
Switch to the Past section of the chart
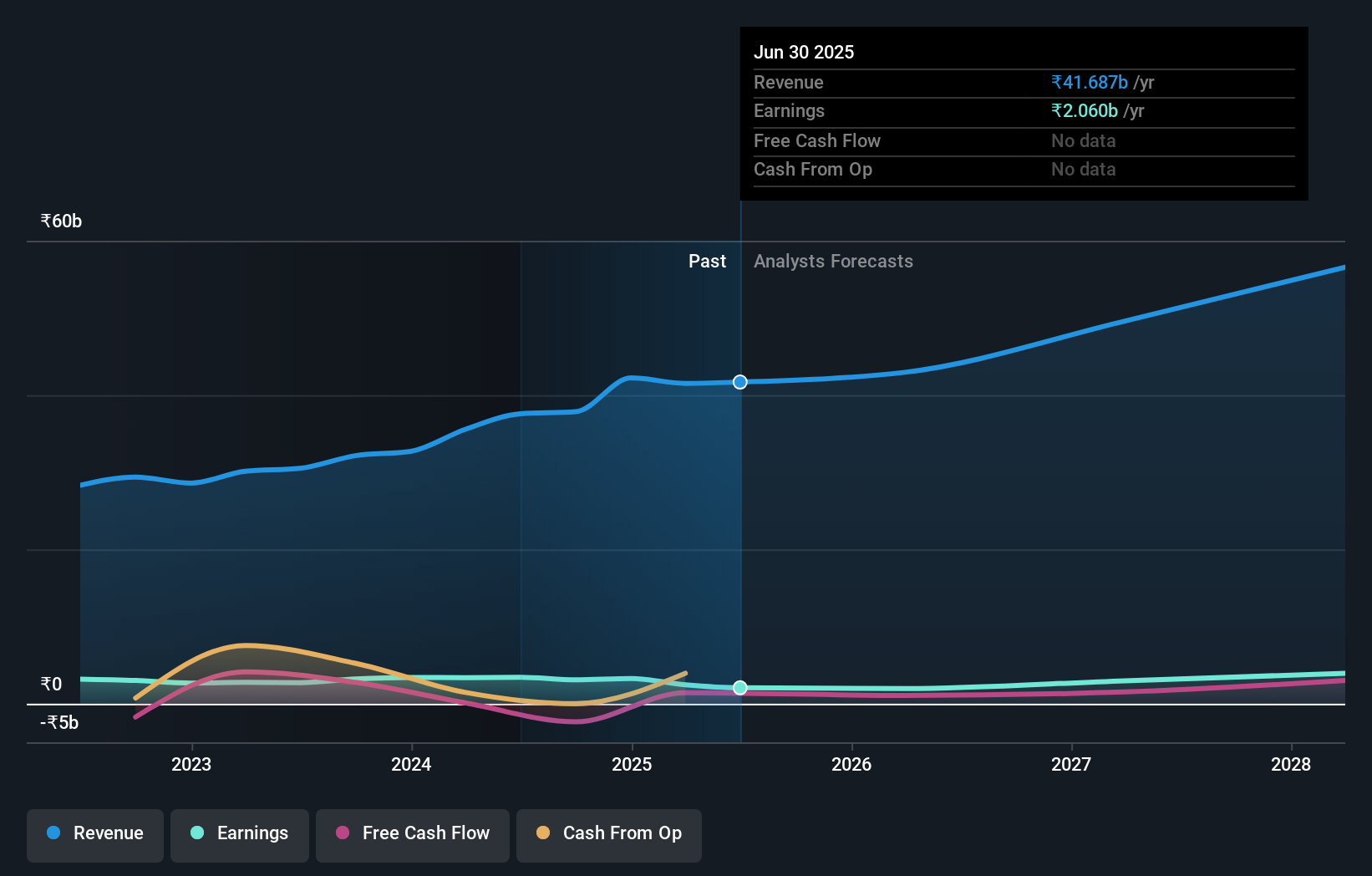(x=708, y=261)
